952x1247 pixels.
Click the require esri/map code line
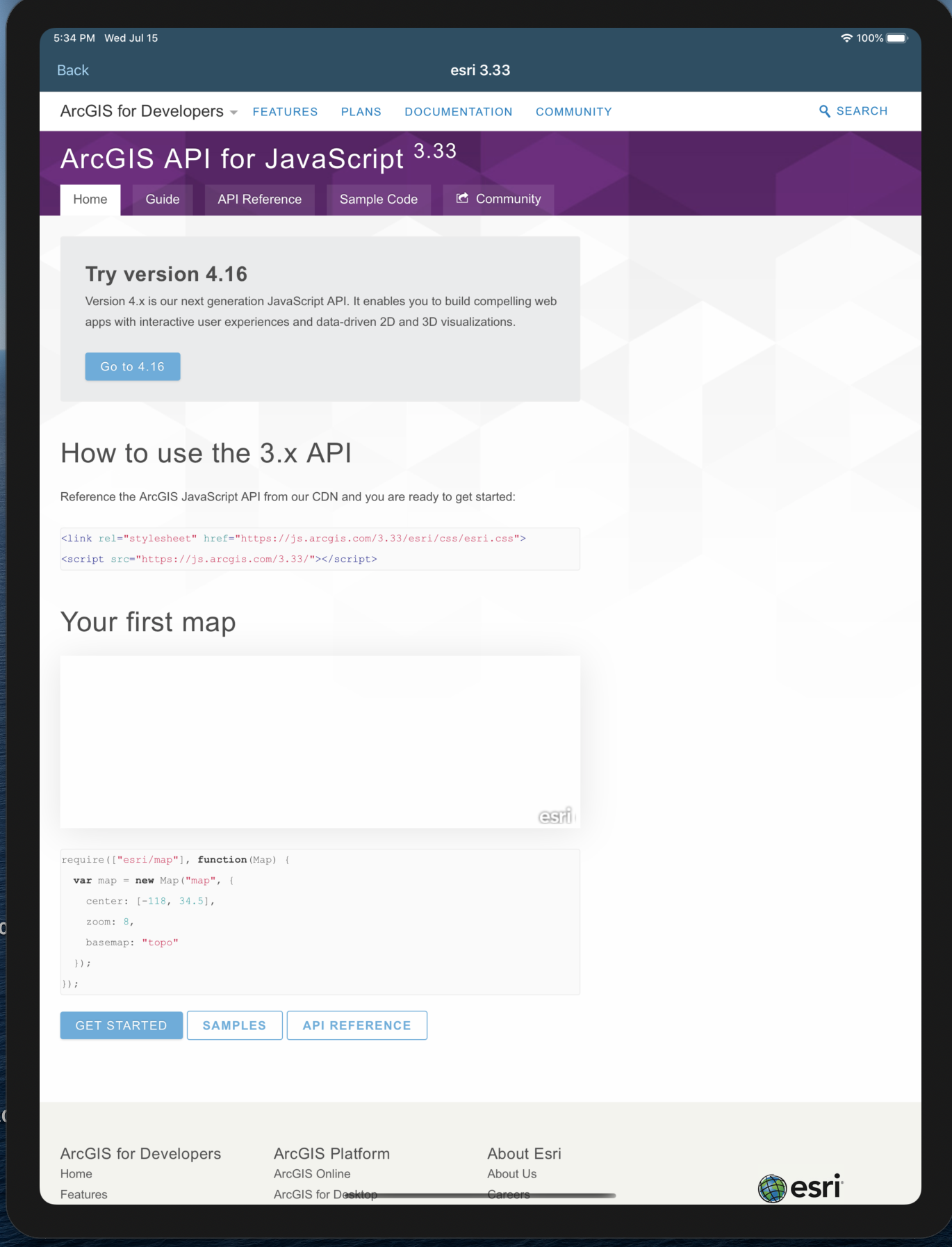175,861
